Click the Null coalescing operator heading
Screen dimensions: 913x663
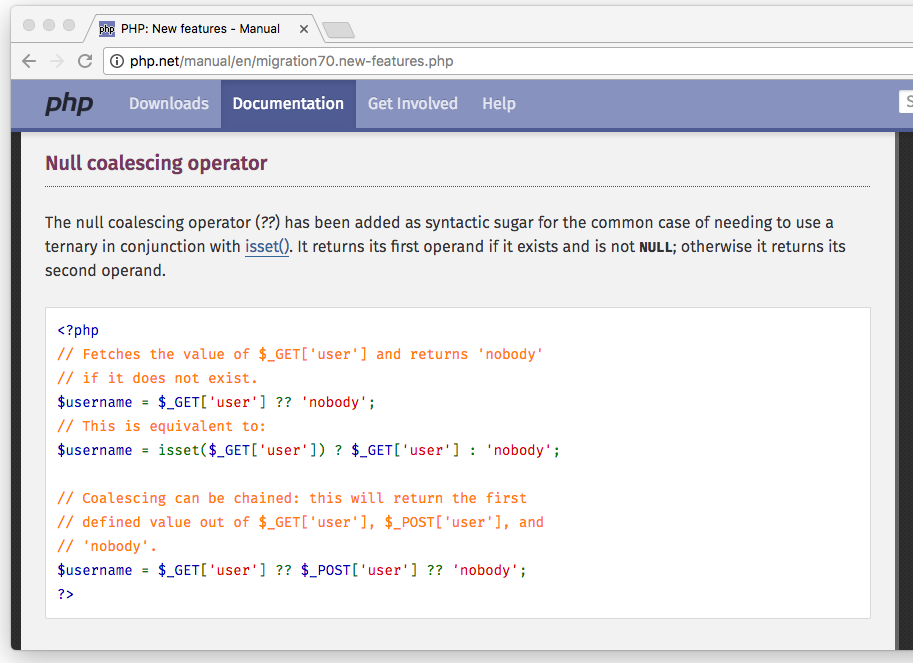[x=156, y=163]
